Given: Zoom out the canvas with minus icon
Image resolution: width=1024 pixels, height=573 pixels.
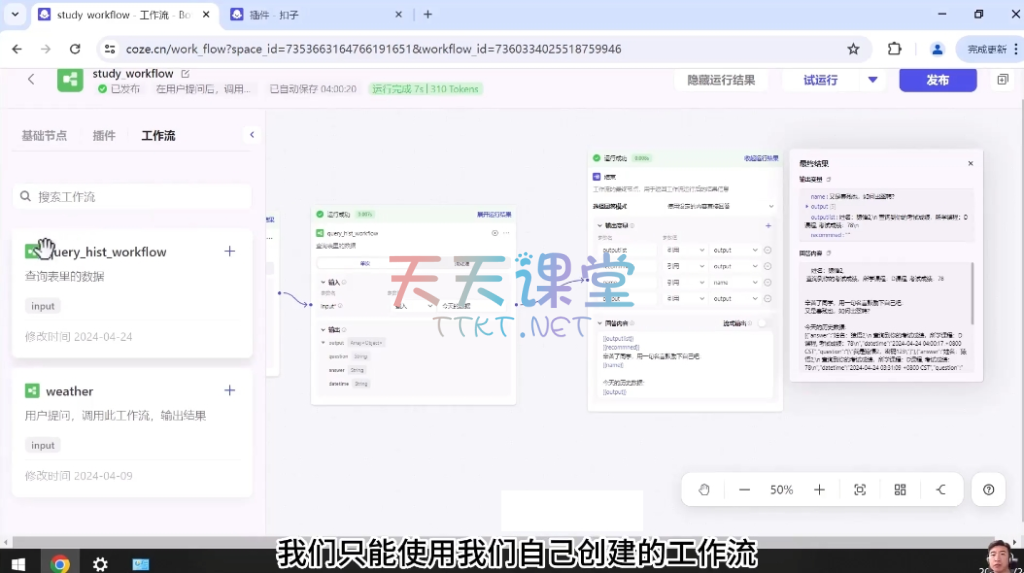Looking at the screenshot, I should pyautogui.click(x=744, y=490).
